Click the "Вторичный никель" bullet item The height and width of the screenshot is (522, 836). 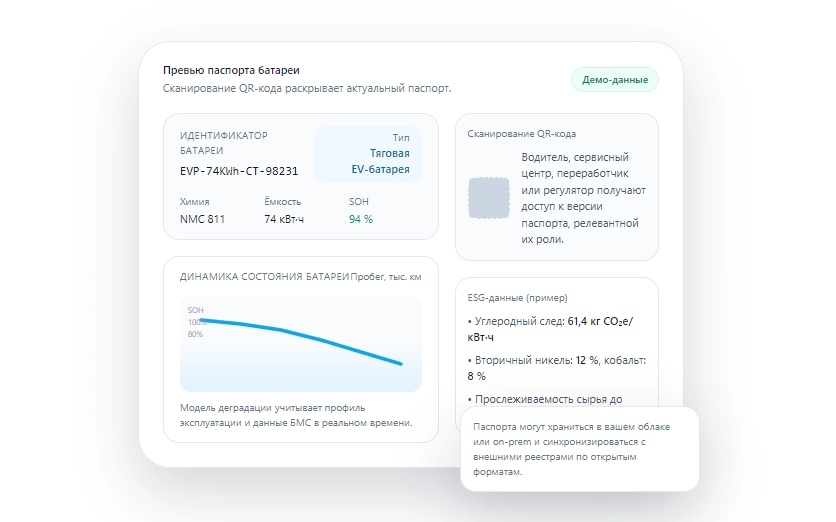[x=556, y=367]
